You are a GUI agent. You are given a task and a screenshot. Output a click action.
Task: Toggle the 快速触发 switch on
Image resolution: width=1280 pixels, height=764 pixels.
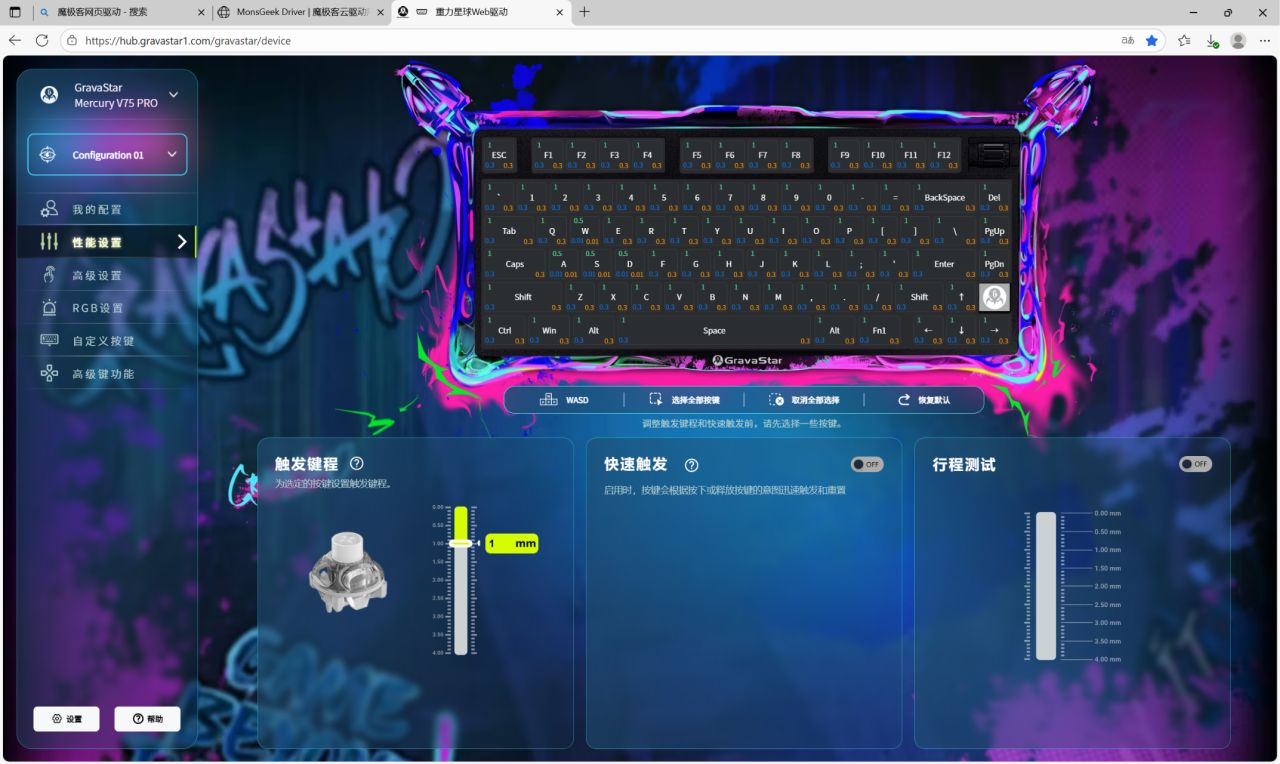[x=867, y=464]
